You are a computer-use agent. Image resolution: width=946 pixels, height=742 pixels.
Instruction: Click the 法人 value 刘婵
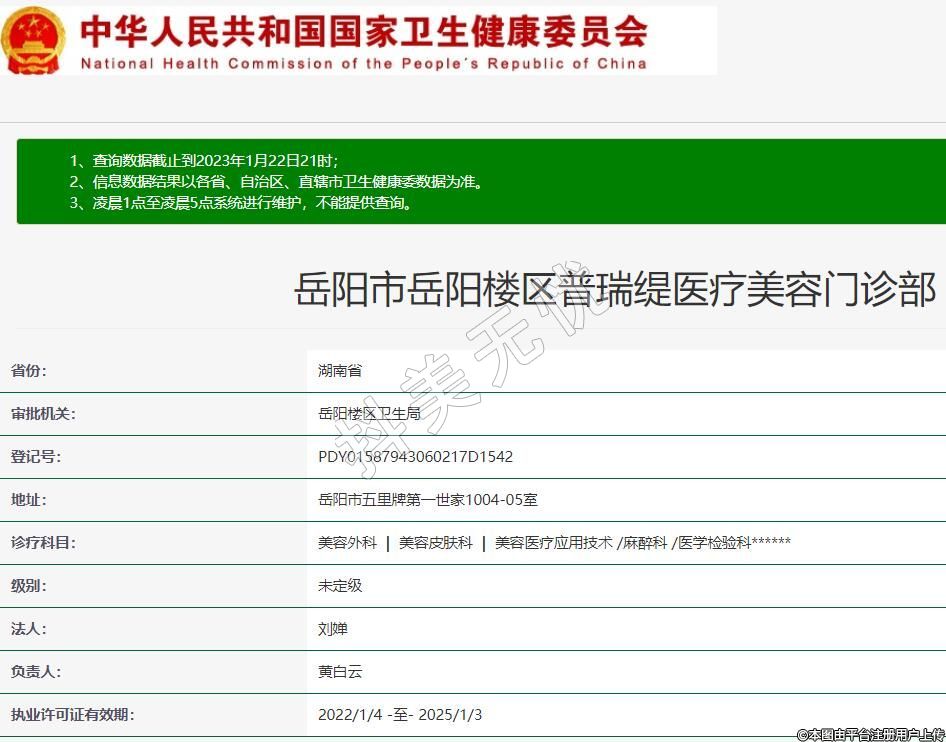coord(333,629)
